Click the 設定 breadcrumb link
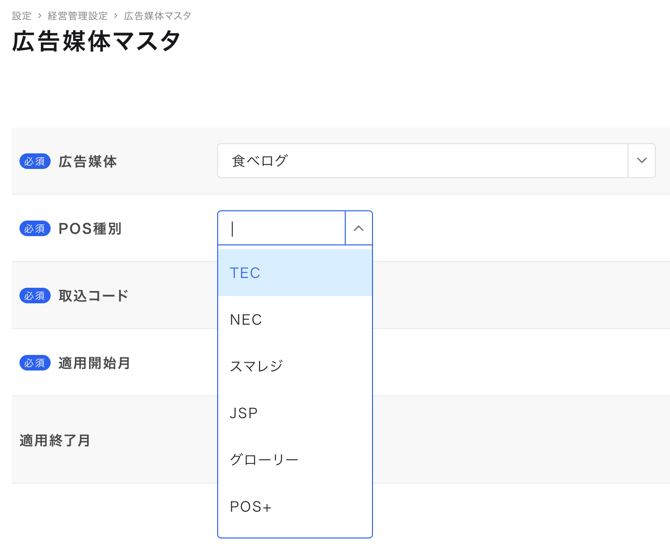The image size is (670, 556). pyautogui.click(x=21, y=16)
